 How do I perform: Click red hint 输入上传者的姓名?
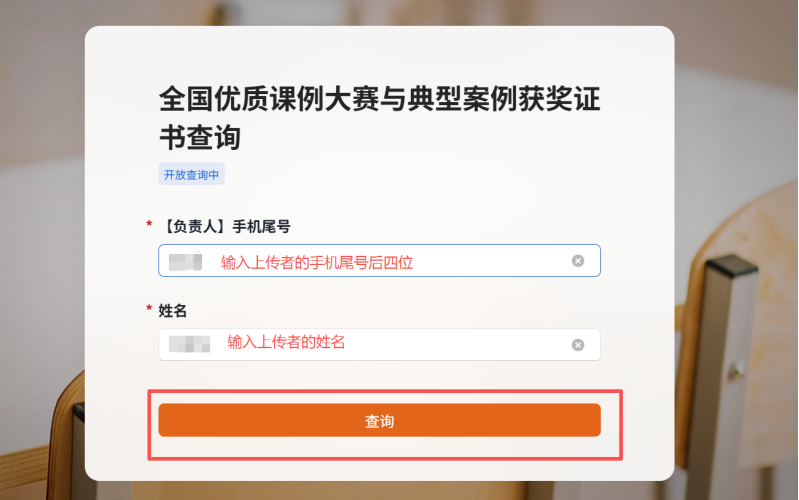tap(286, 342)
